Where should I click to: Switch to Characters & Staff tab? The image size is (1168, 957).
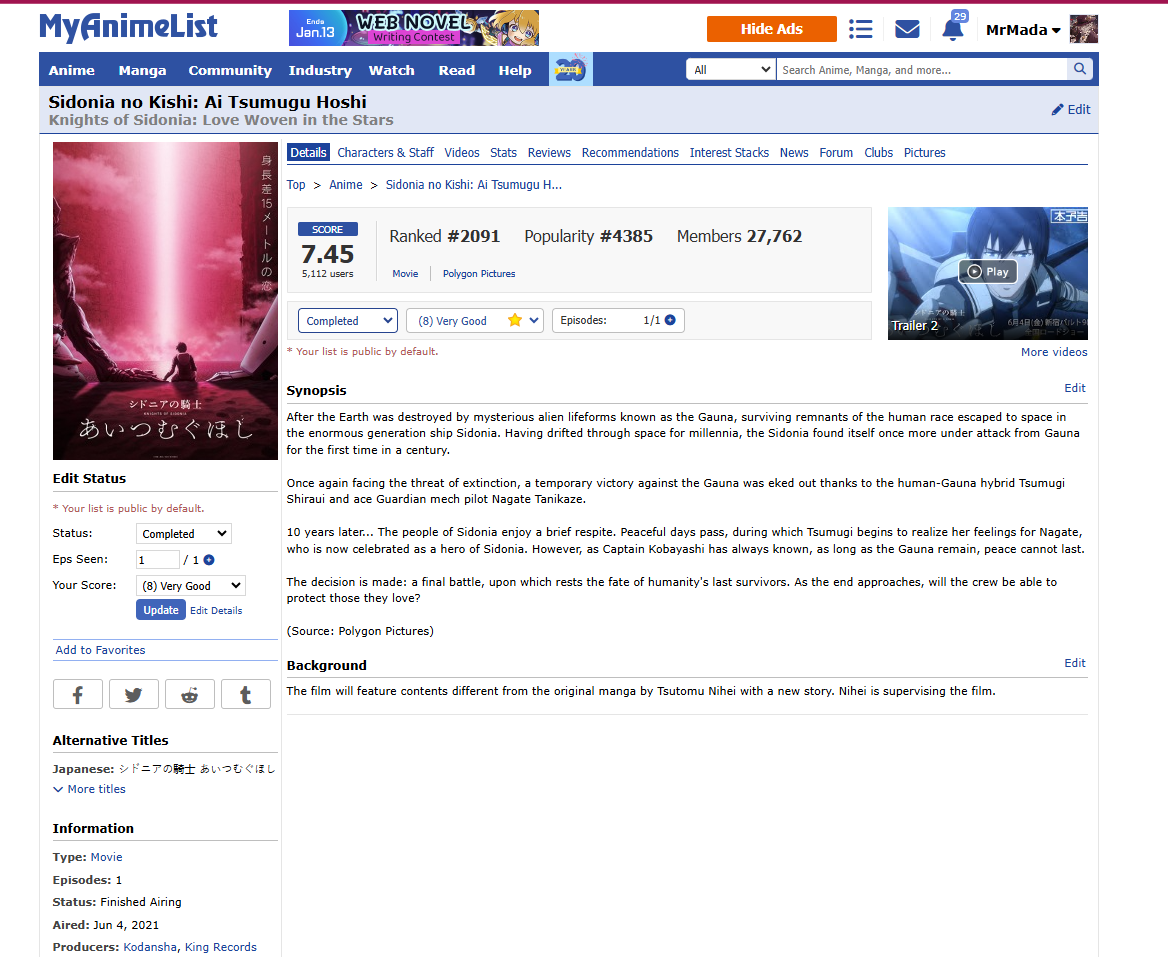point(385,153)
